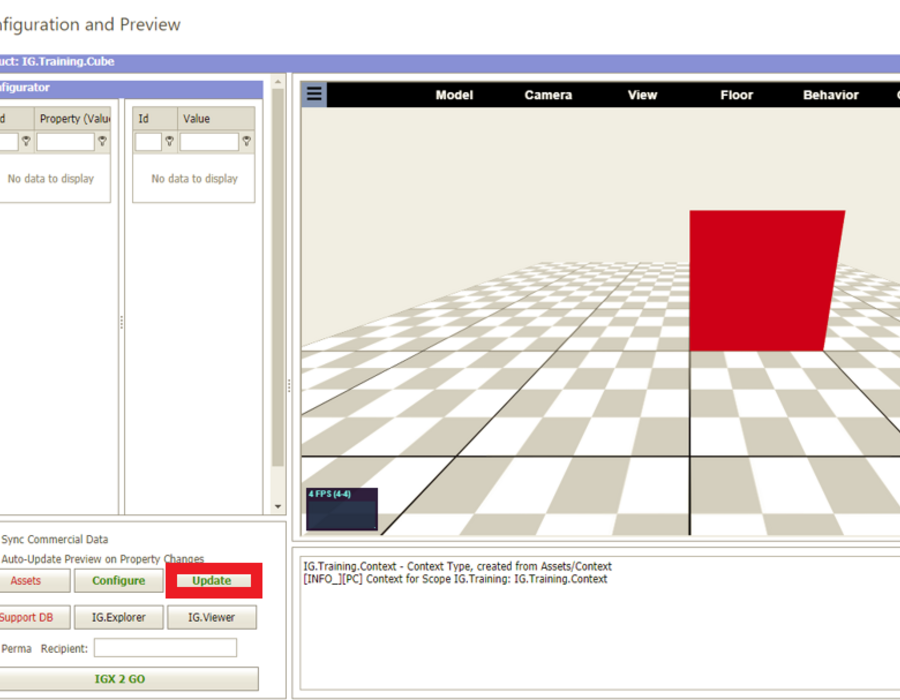900x700 pixels.
Task: Click the Property (Value) column filter icon
Action: [102, 141]
